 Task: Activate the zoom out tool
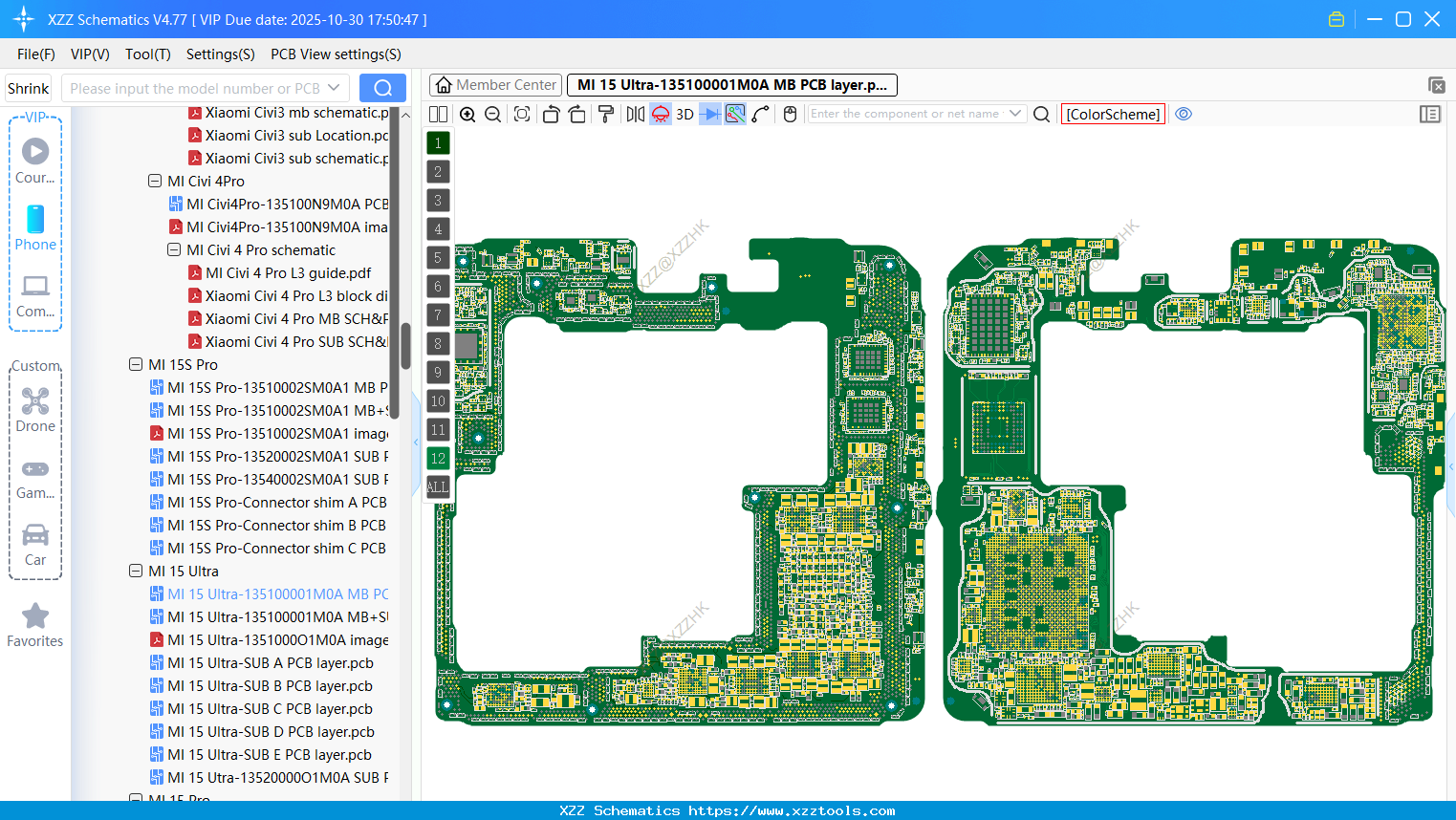491,114
